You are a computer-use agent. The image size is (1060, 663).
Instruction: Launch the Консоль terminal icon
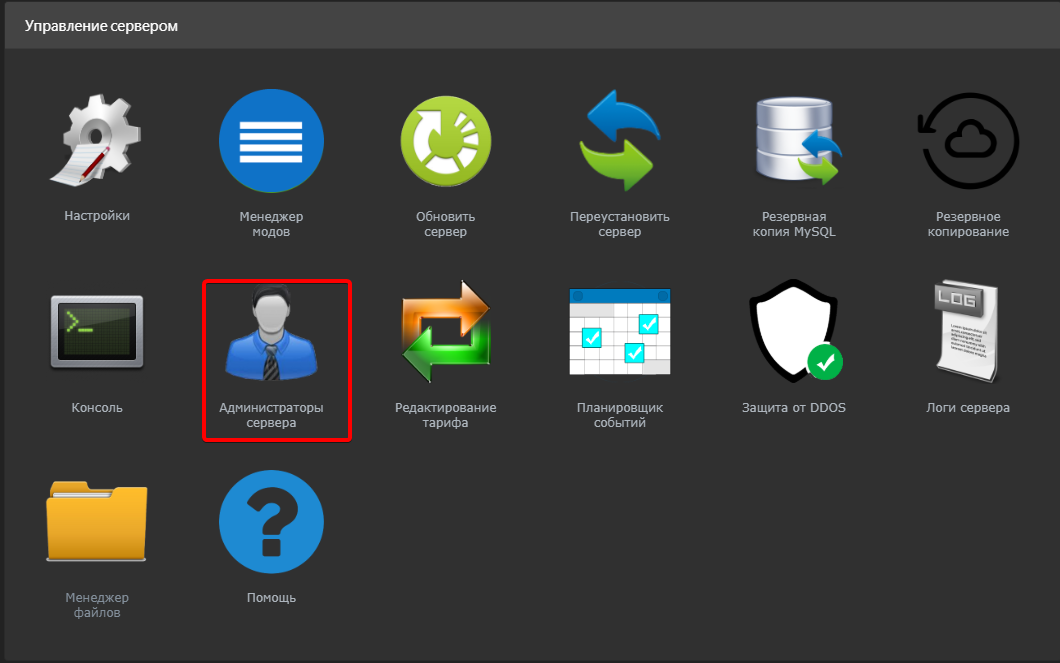tap(97, 332)
